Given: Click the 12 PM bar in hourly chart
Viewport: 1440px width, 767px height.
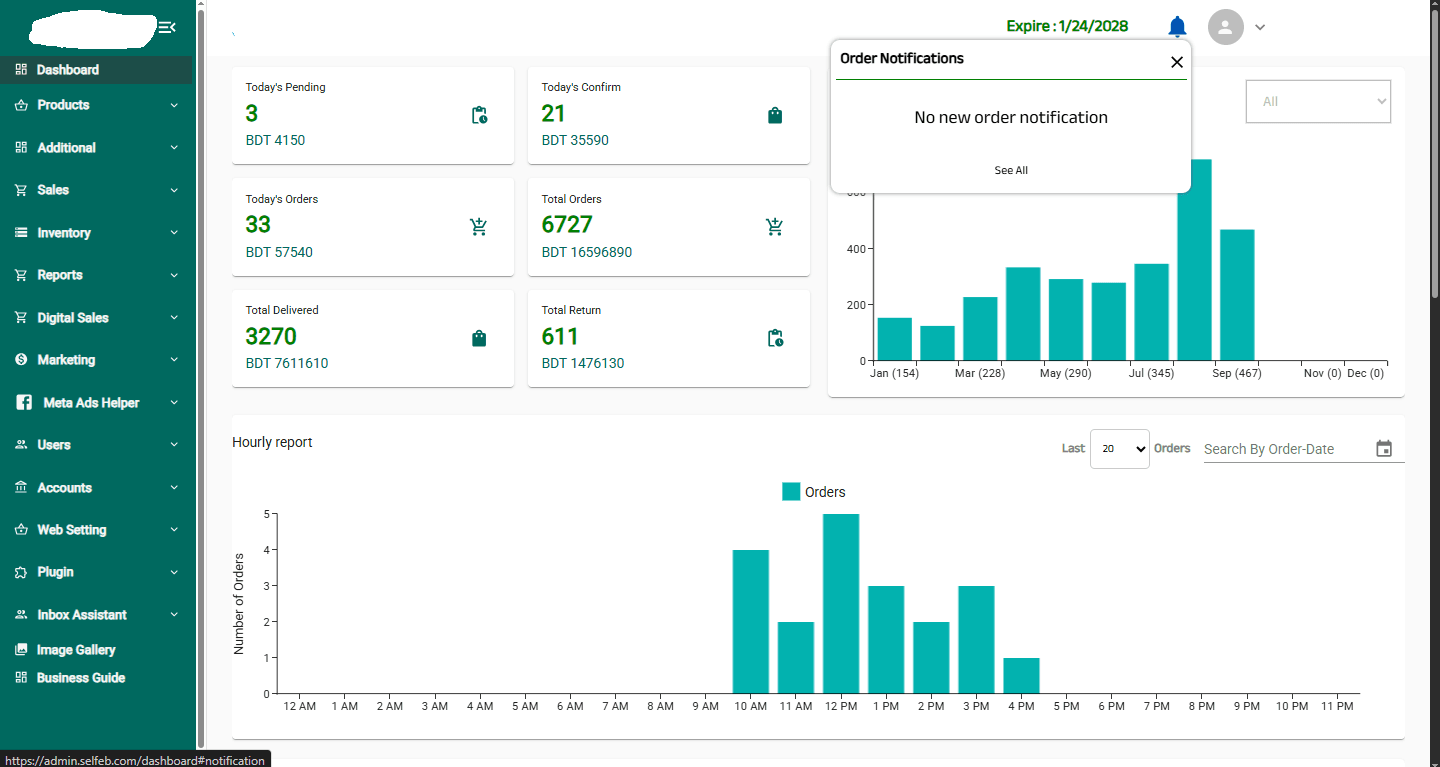Looking at the screenshot, I should click(841, 603).
